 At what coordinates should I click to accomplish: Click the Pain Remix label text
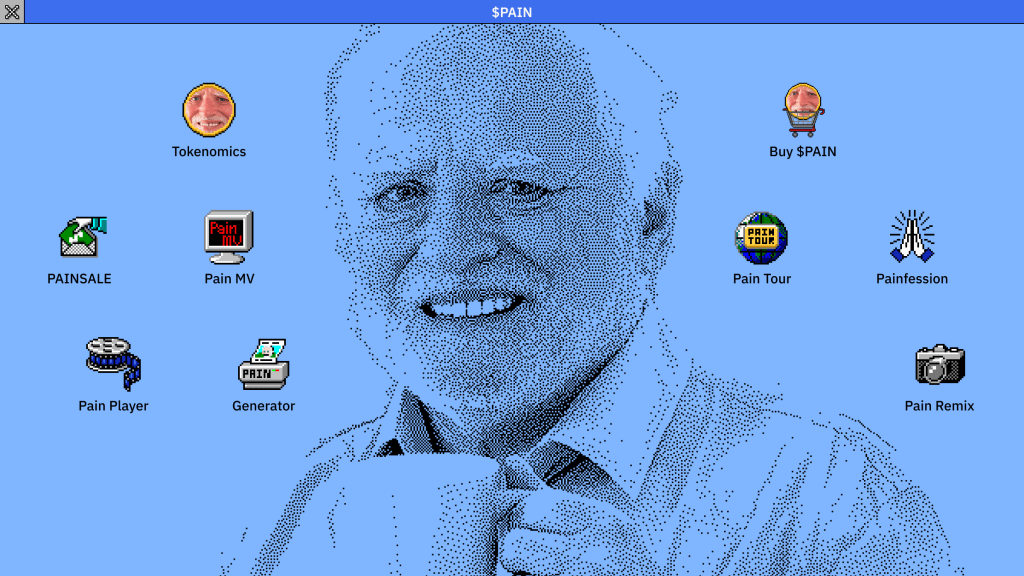[x=939, y=406]
